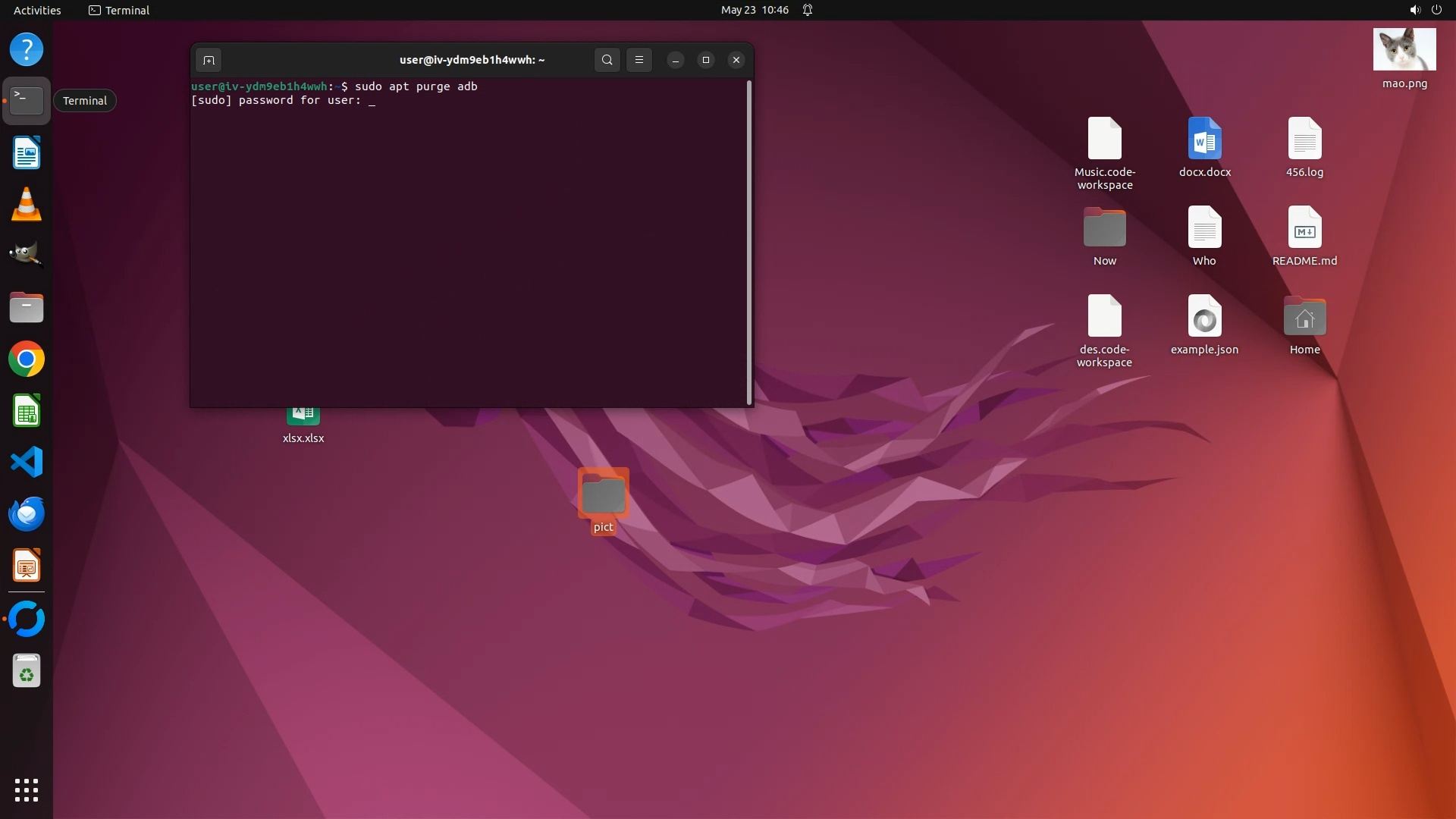1456x819 pixels.
Task: Select the pict folder on the desktop
Action: (x=603, y=494)
